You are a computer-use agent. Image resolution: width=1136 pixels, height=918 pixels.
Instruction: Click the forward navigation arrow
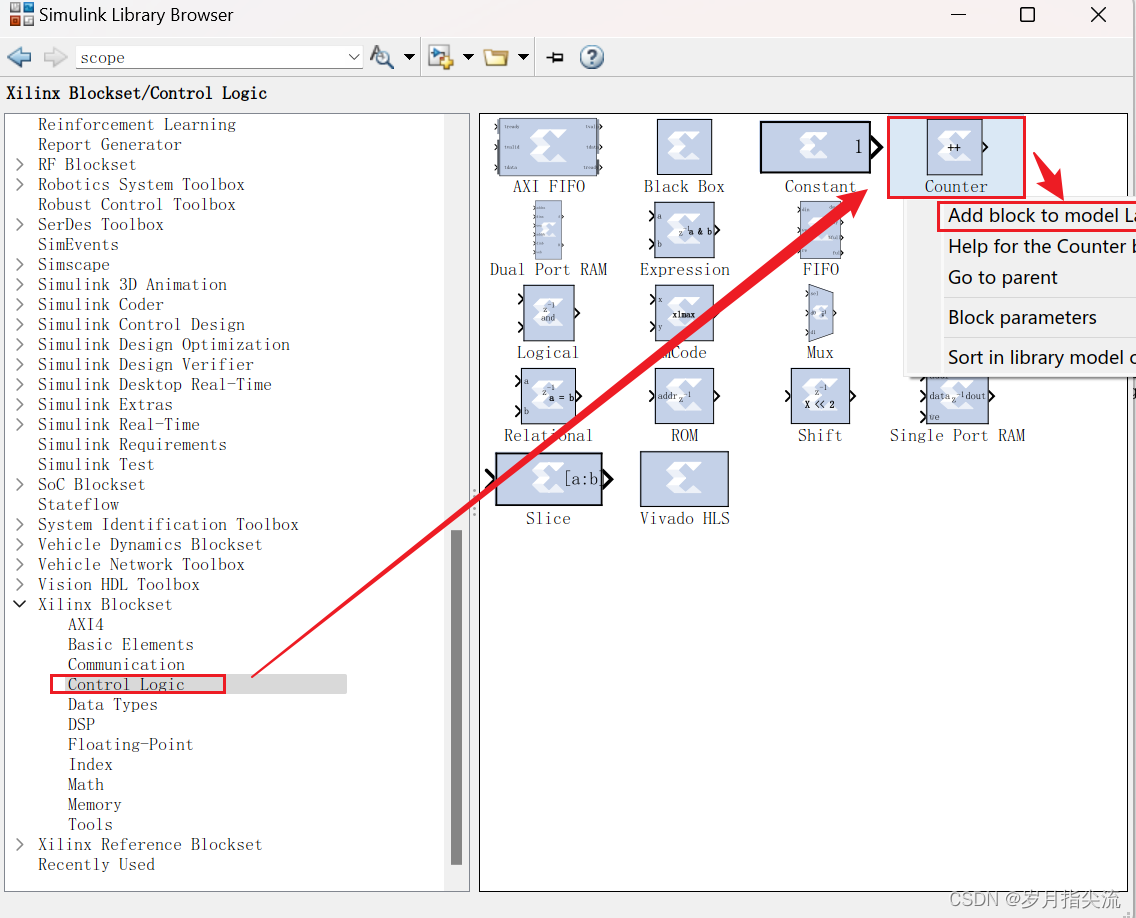[x=55, y=57]
